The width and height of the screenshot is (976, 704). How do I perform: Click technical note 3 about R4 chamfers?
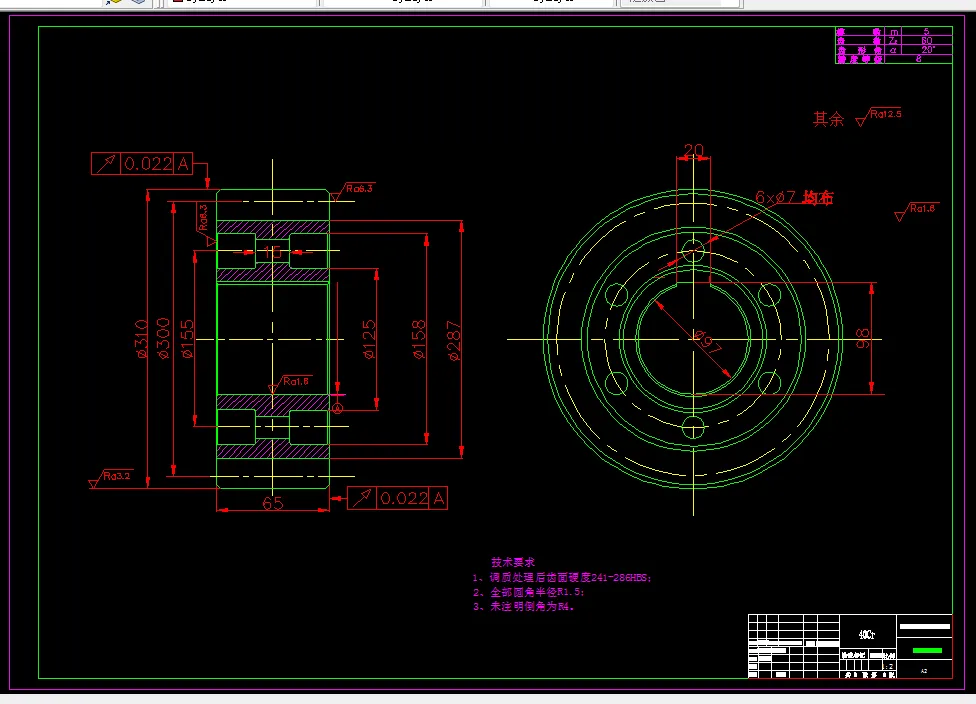[523, 606]
